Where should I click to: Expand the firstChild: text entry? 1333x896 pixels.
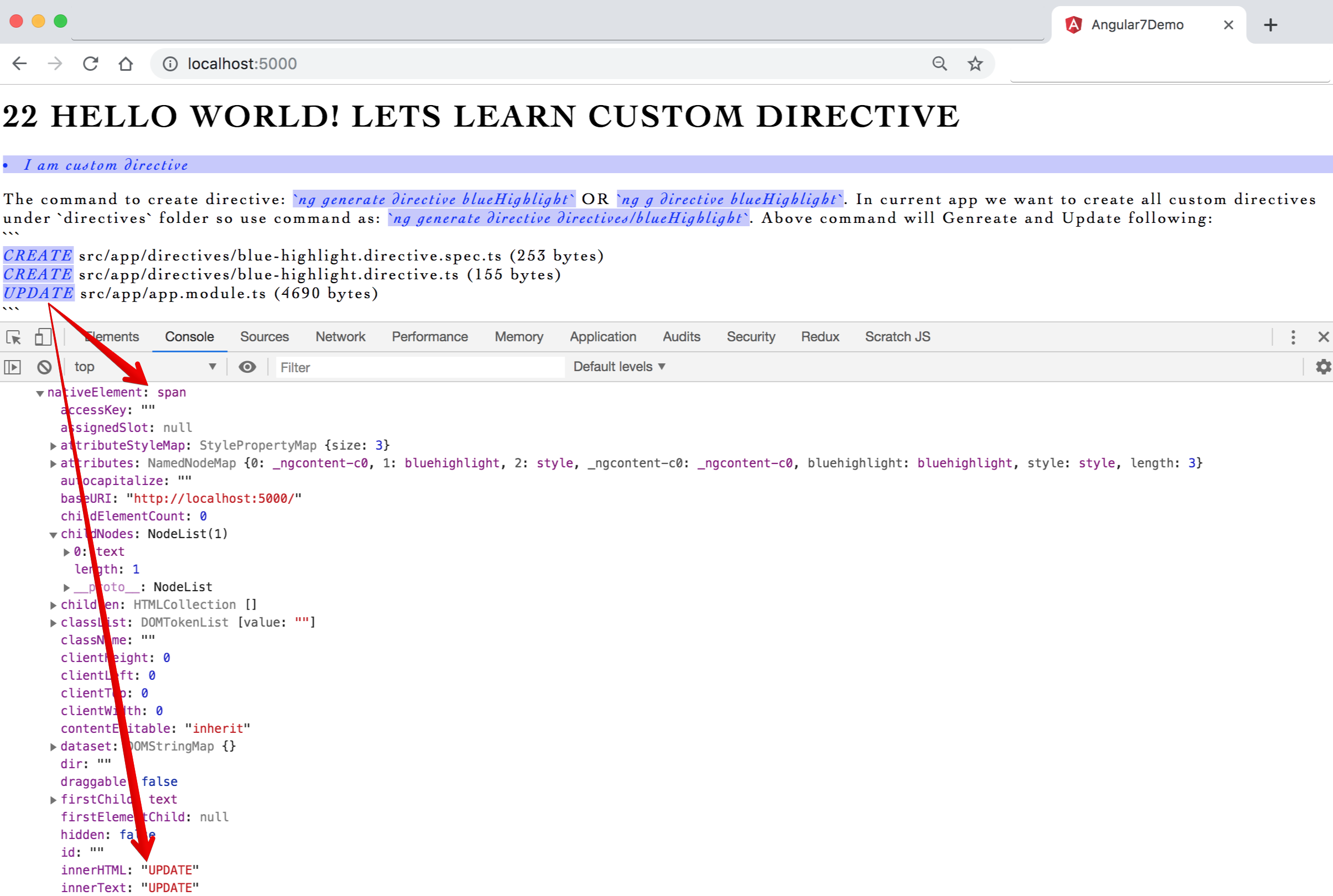(x=53, y=800)
